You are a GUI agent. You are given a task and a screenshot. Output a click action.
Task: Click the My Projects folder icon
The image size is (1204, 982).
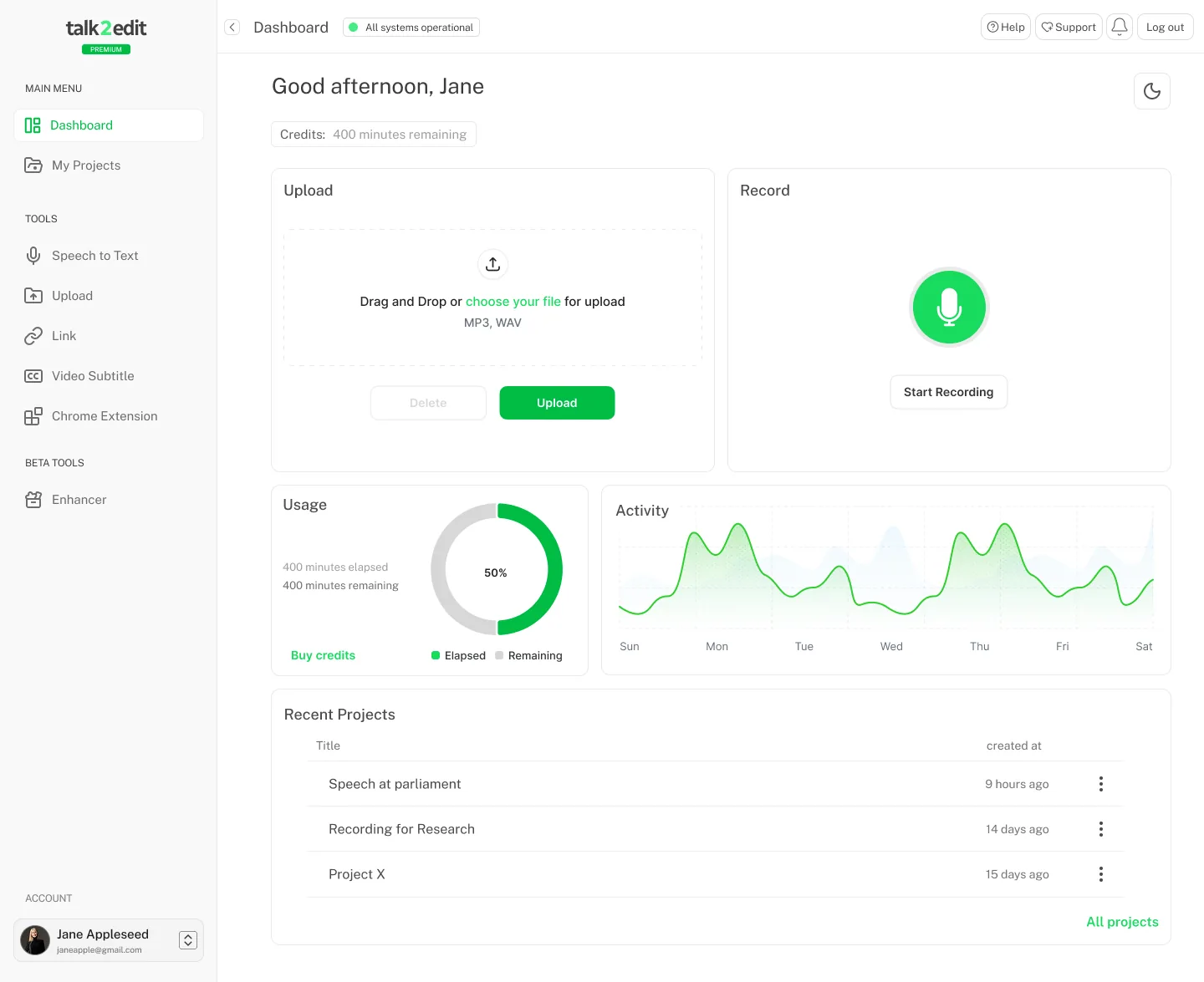33,165
